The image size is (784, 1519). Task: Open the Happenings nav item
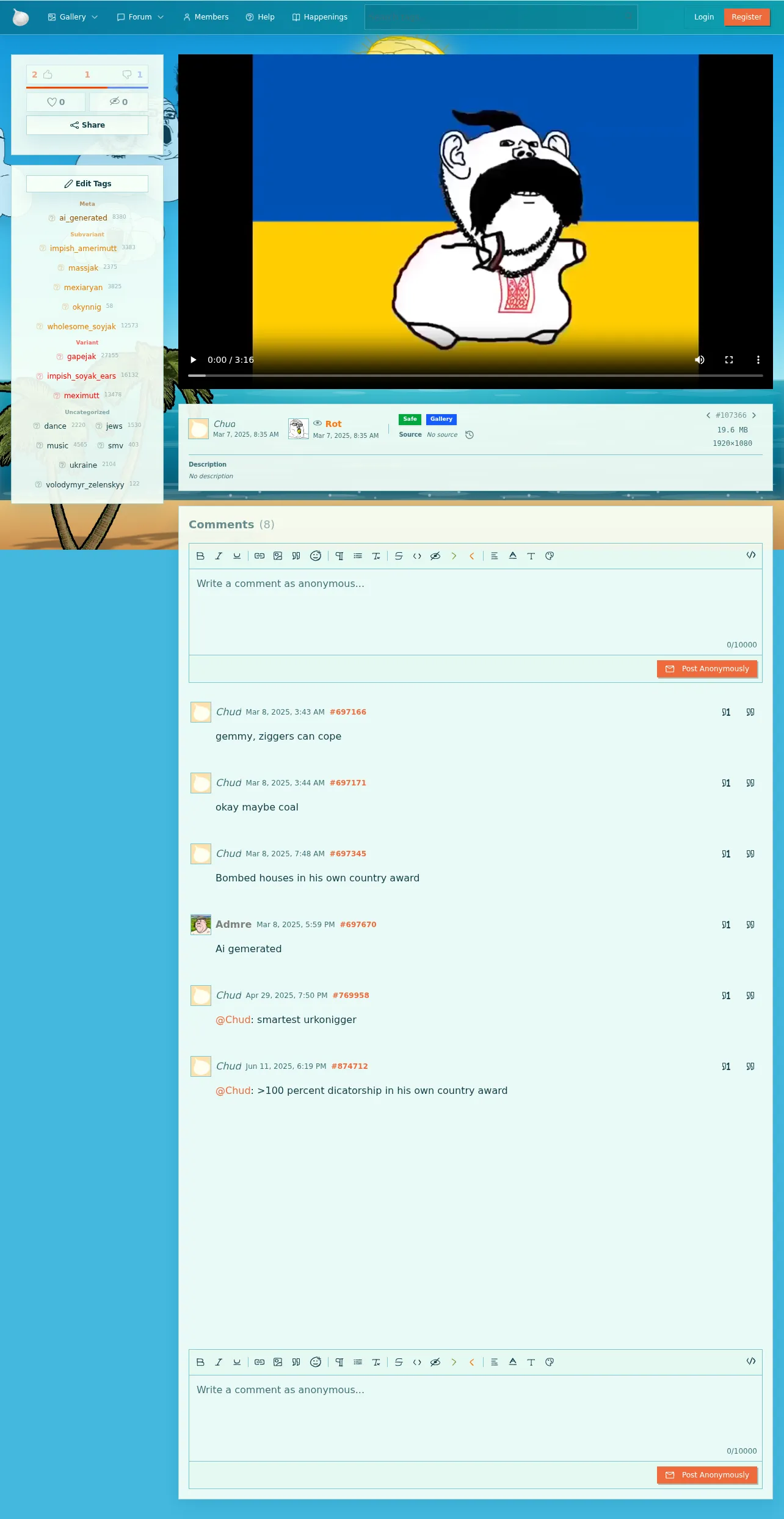[320, 17]
